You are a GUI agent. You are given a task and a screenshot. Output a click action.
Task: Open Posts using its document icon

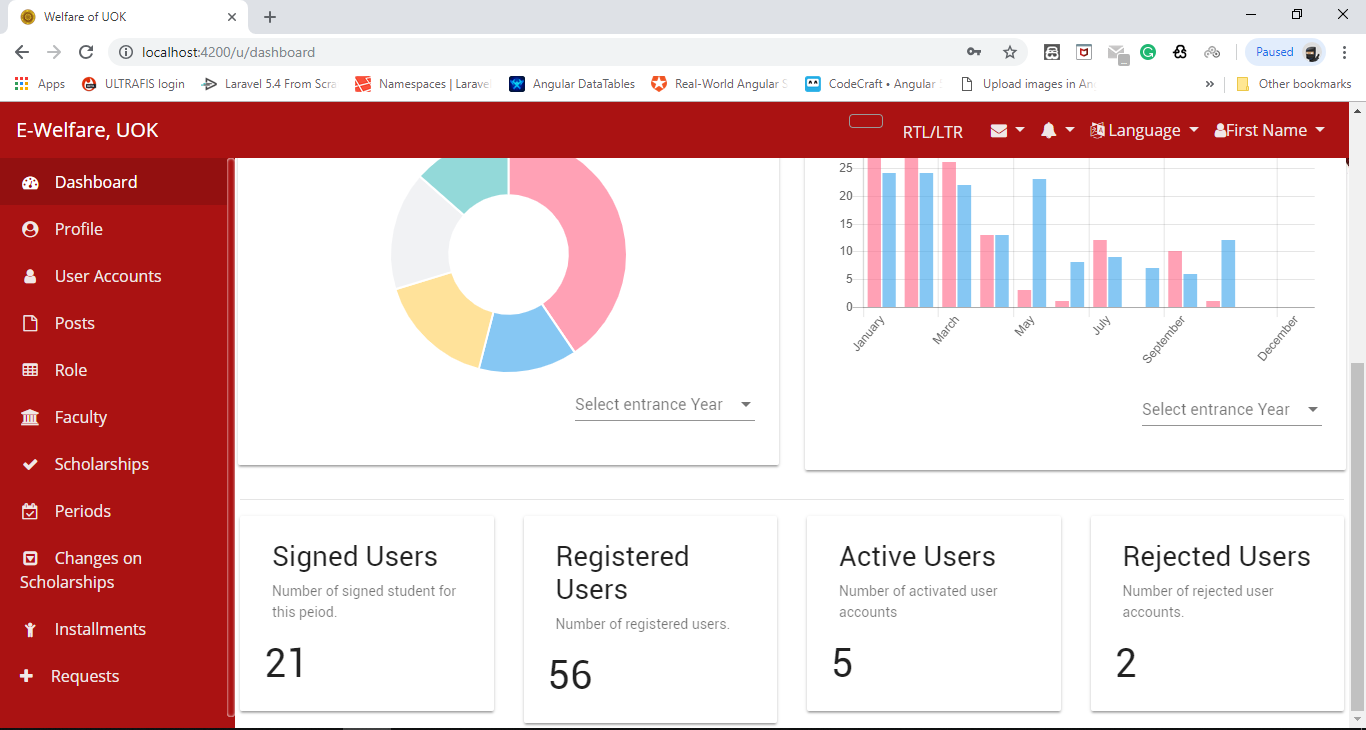[29, 322]
